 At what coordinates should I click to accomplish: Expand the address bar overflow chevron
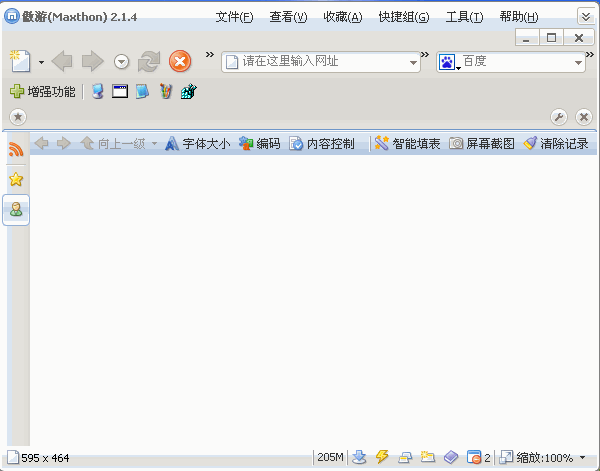425,54
